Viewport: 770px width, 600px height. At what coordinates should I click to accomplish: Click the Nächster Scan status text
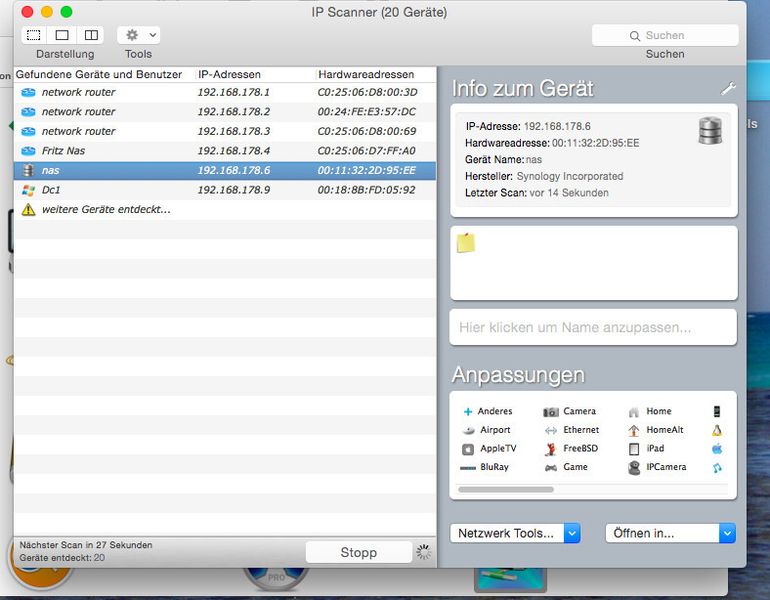coord(86,545)
